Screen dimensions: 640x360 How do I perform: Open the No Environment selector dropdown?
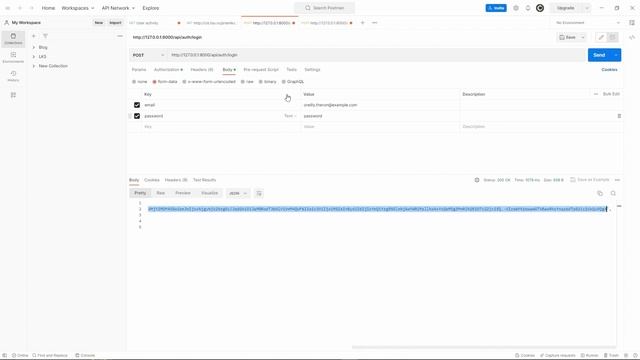pos(588,23)
